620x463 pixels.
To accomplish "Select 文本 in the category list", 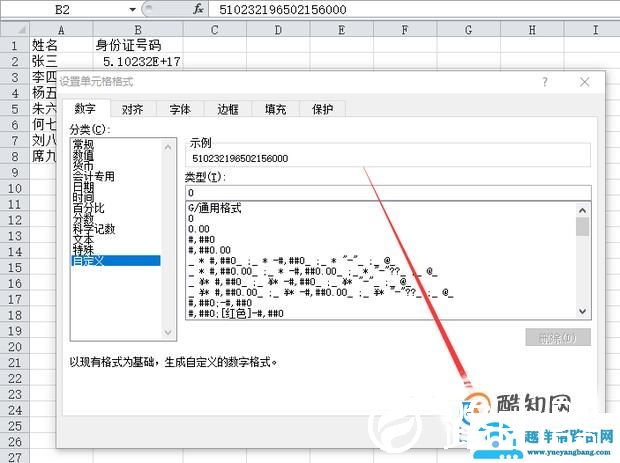I will click(116, 239).
